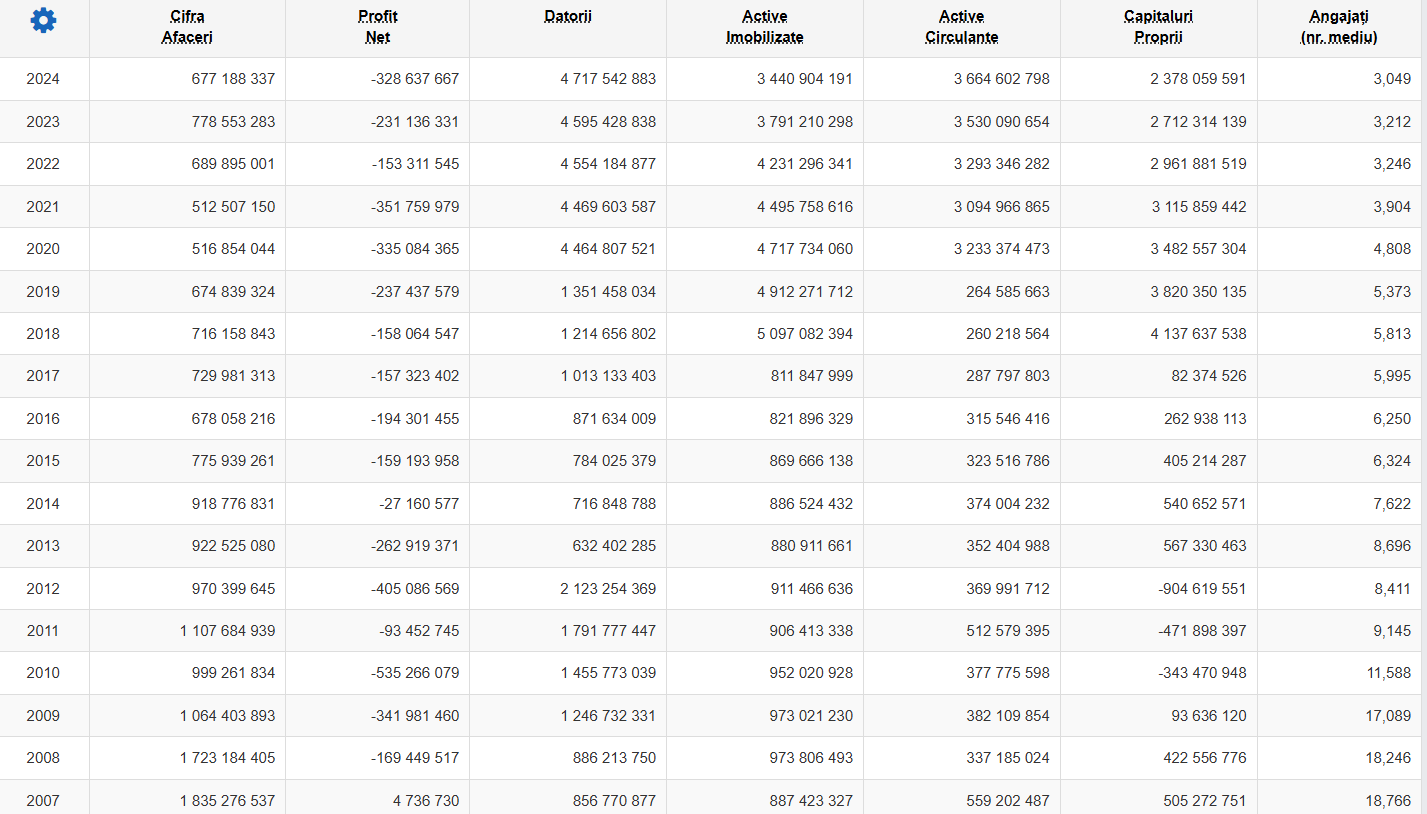Click current assets value 3 664 602 798
The width and height of the screenshot is (1427, 814).
(1002, 79)
